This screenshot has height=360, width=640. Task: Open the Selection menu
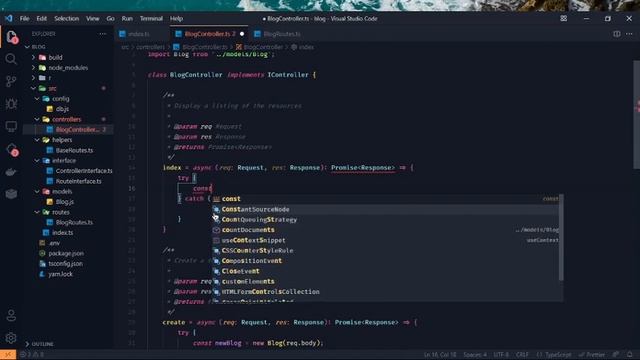pos(66,18)
